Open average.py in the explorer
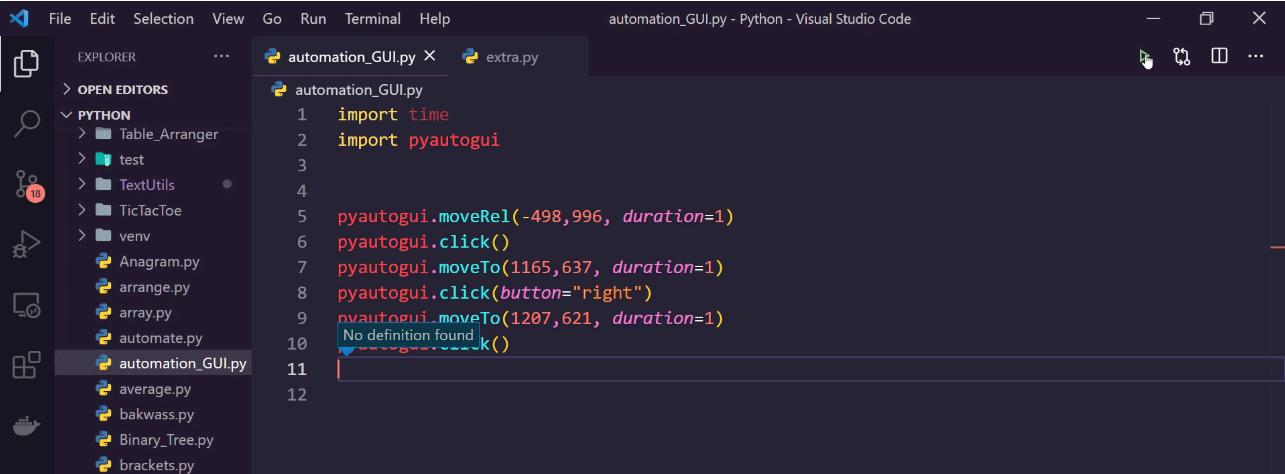Screen dimensions: 1285x474 155,389
